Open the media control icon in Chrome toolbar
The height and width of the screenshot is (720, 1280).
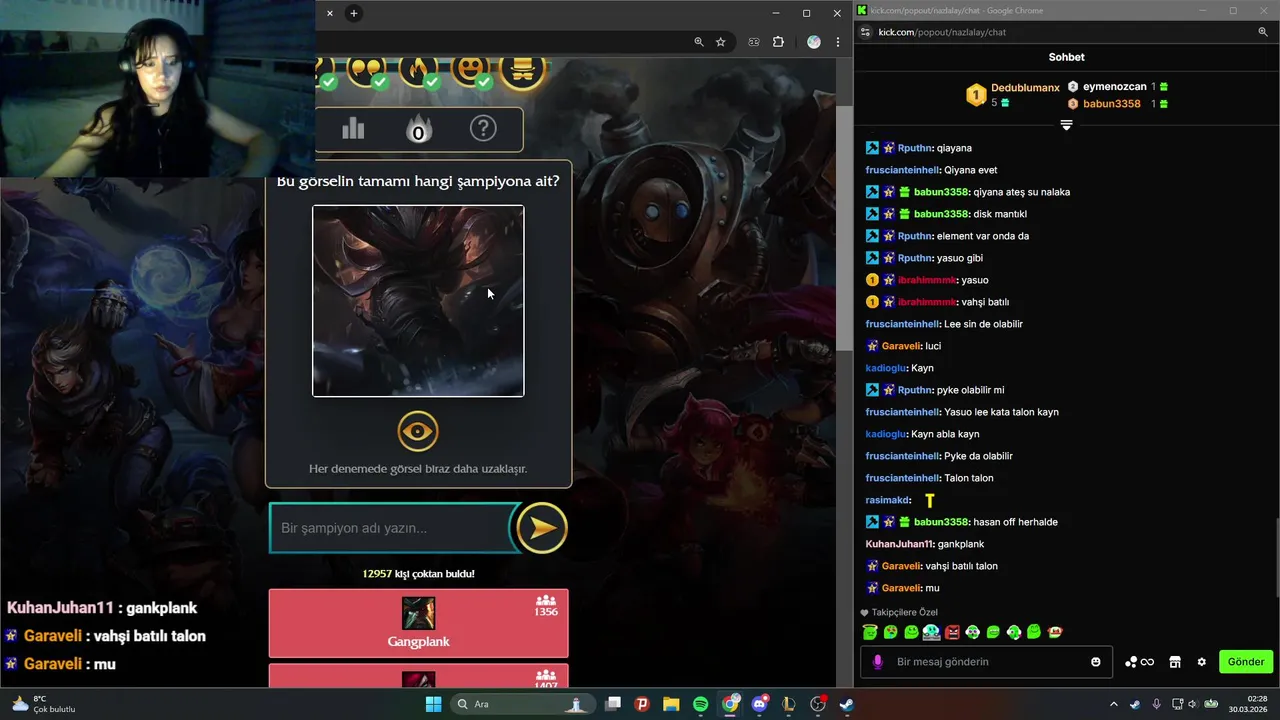point(754,42)
